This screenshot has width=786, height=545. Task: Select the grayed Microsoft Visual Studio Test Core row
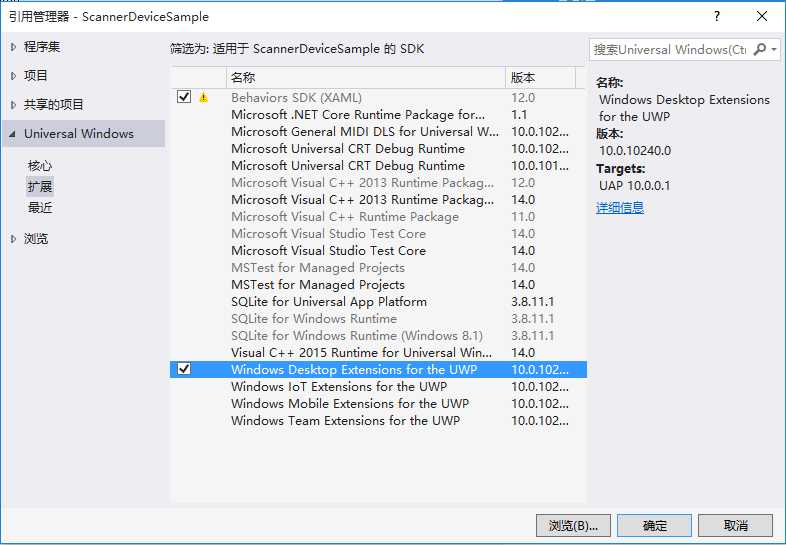click(378, 234)
